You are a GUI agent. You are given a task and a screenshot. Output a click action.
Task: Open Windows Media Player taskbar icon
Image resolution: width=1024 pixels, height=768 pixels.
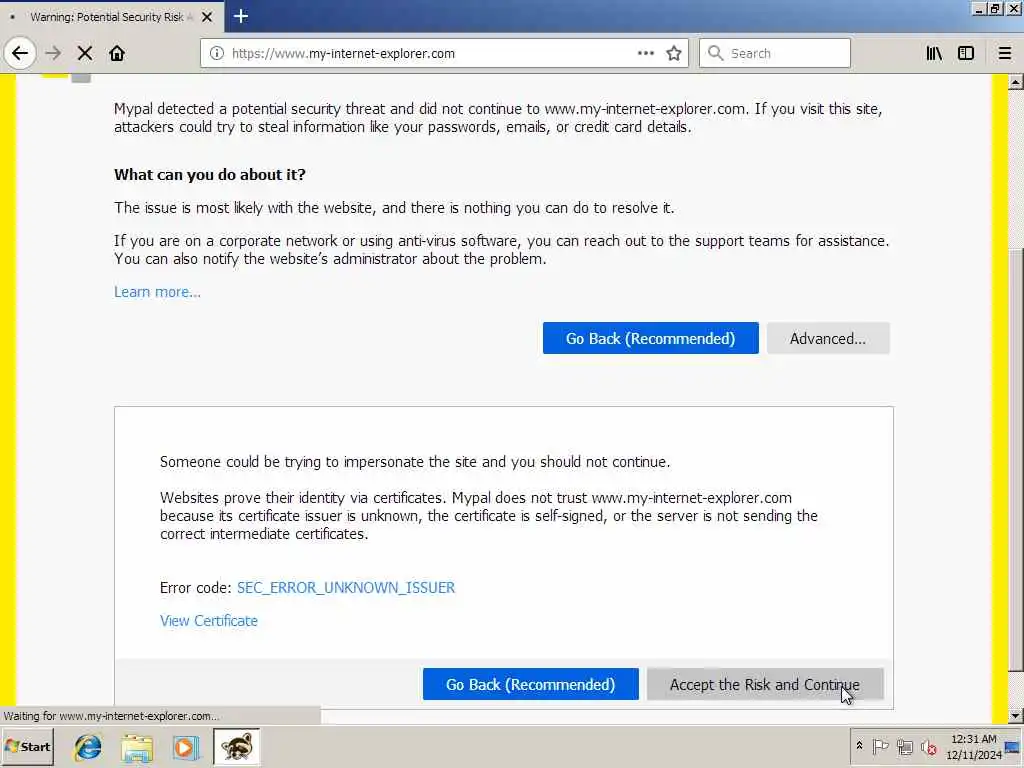click(x=185, y=747)
